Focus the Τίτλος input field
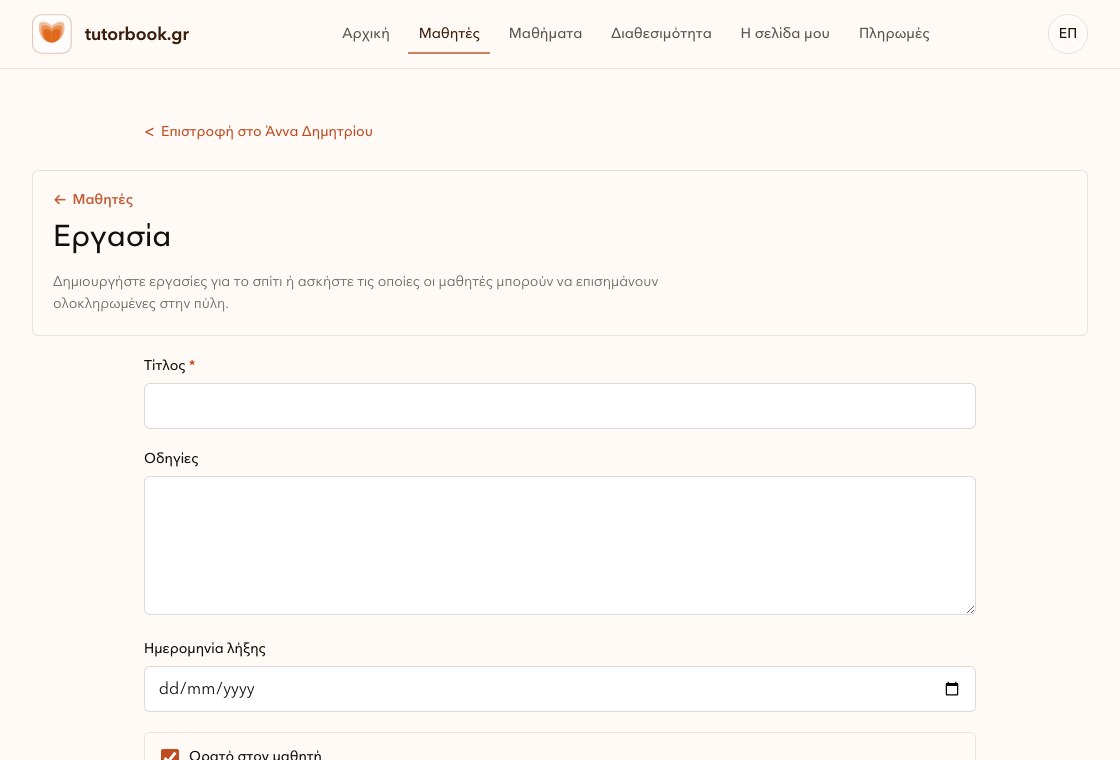Screen dimensions: 1120x760 [x=559, y=406]
